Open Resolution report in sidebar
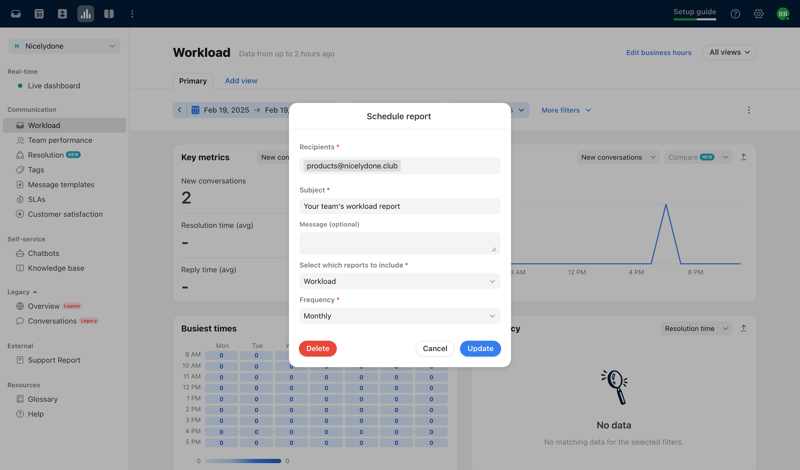 pos(45,155)
